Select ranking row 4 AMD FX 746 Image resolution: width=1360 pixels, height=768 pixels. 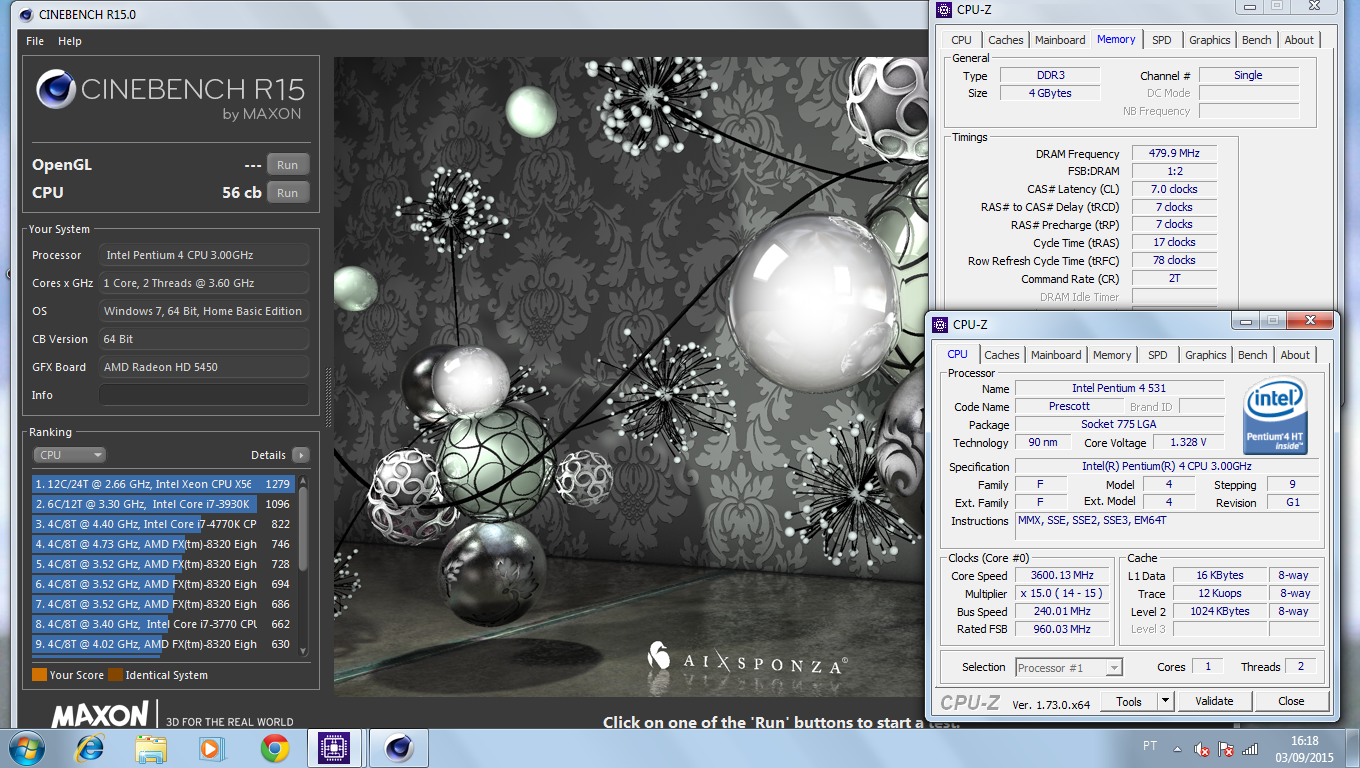click(x=164, y=544)
